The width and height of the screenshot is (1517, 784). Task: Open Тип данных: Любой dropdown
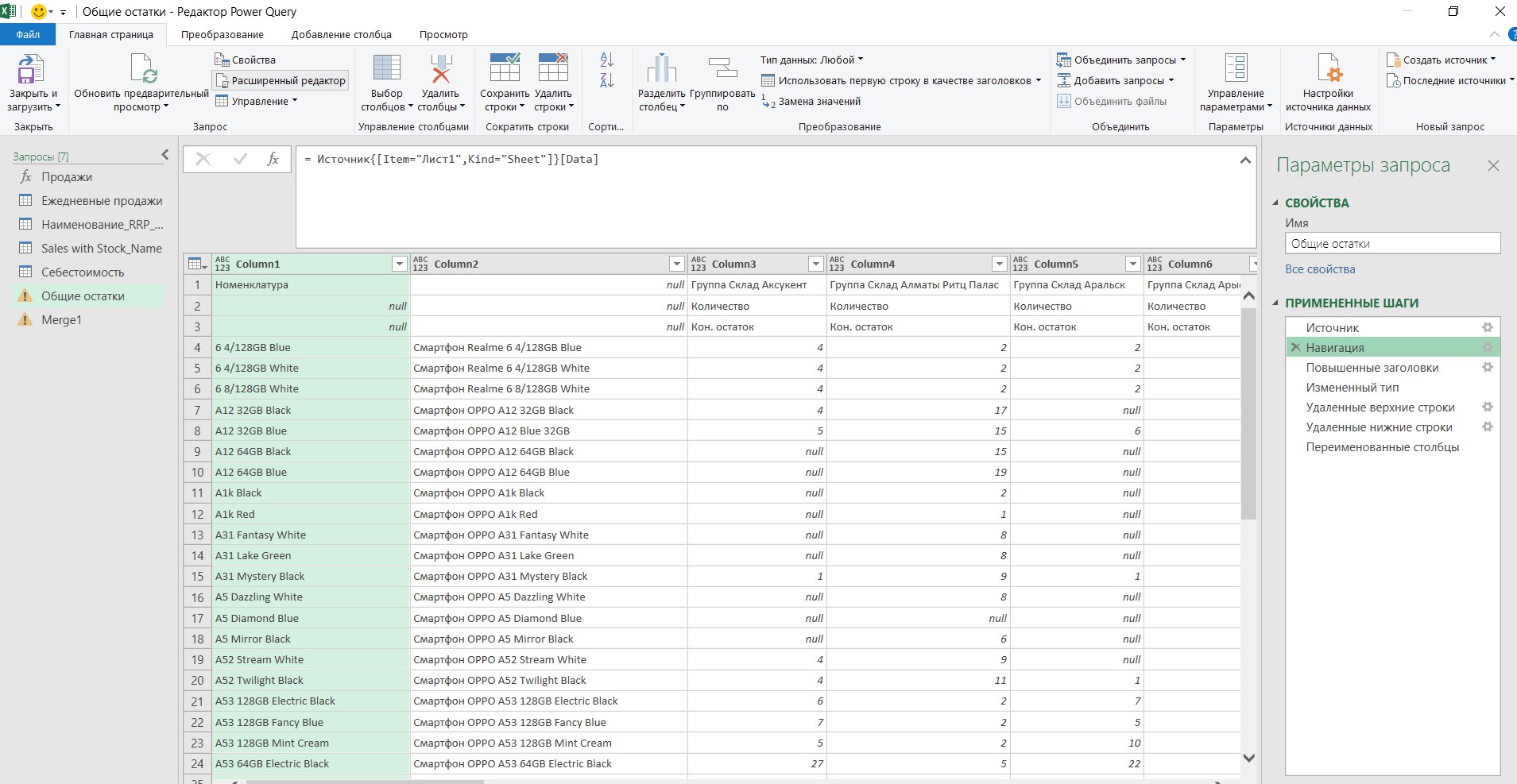(811, 60)
